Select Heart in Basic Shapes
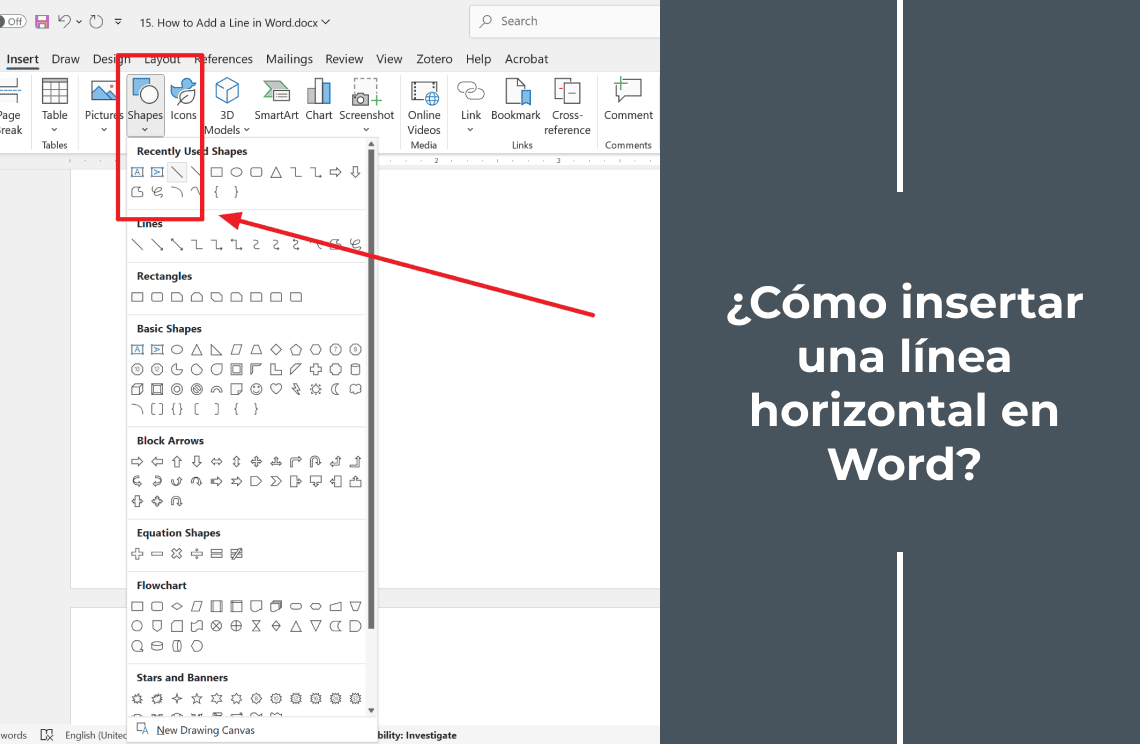Viewport: 1140px width, 744px height. point(276,389)
